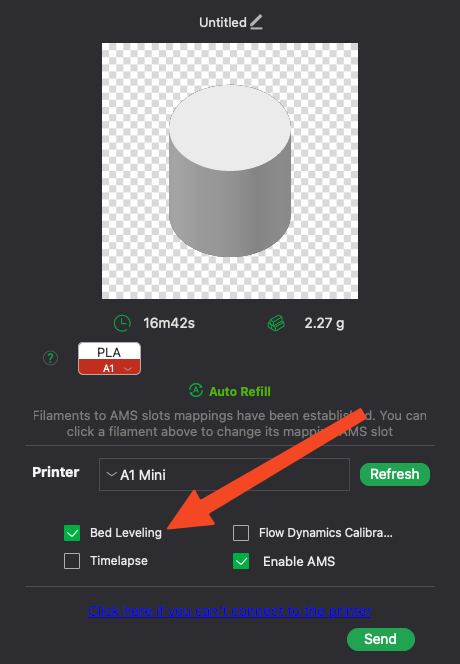The height and width of the screenshot is (664, 460).
Task: Select the red PLA filament swatch
Action: [109, 358]
